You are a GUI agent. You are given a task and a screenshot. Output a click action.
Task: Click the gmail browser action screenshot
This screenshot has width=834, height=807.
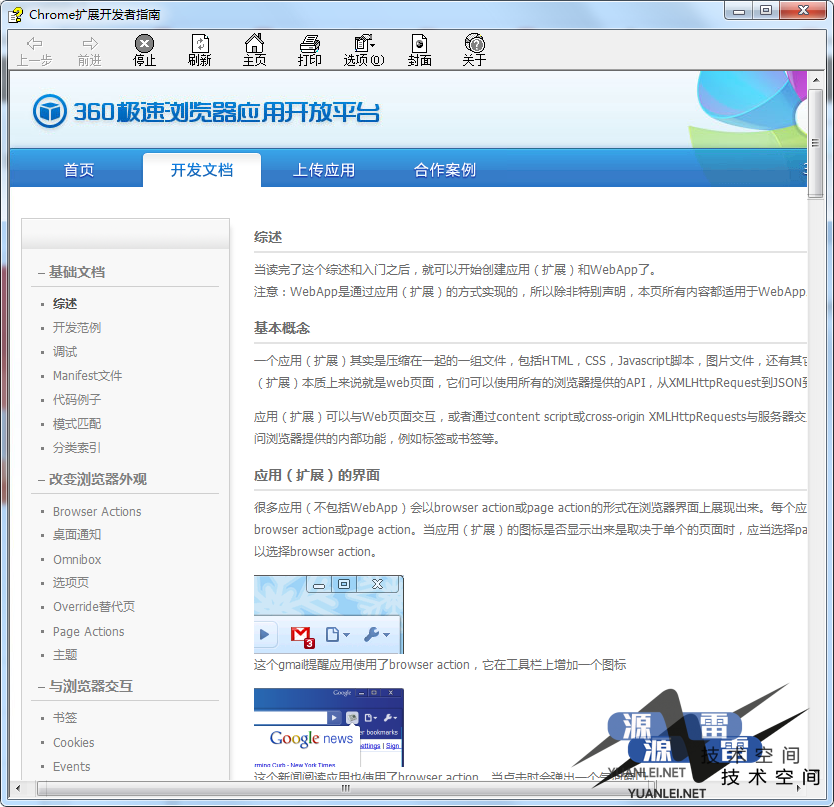click(x=329, y=614)
